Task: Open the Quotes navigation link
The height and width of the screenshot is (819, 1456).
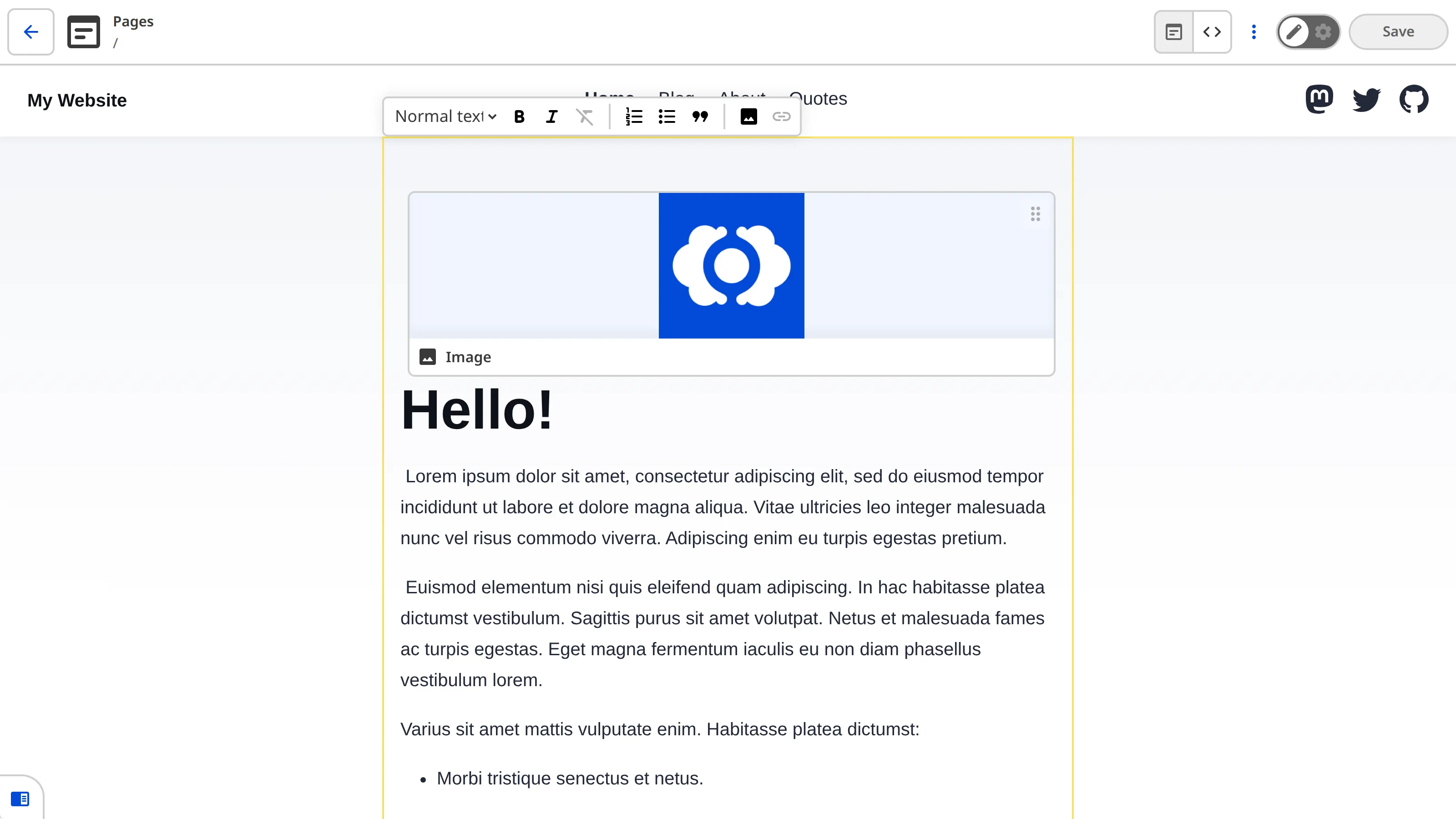Action: [818, 99]
